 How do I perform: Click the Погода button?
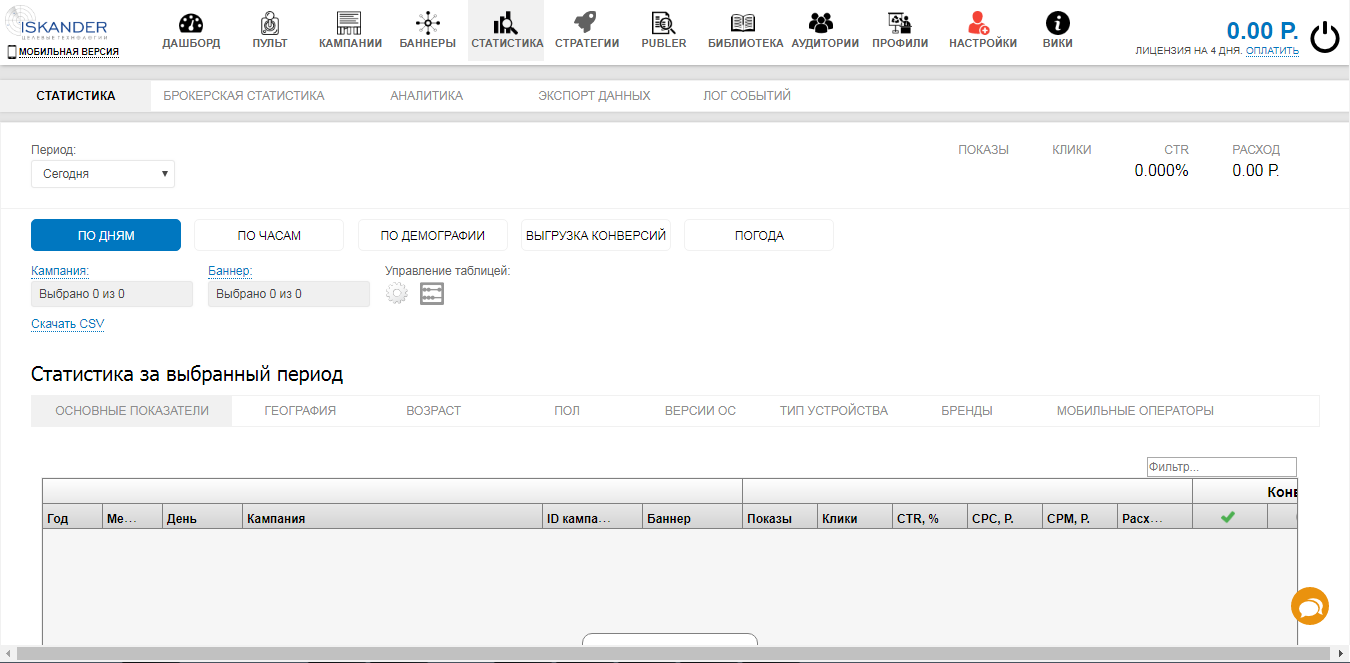tap(759, 235)
